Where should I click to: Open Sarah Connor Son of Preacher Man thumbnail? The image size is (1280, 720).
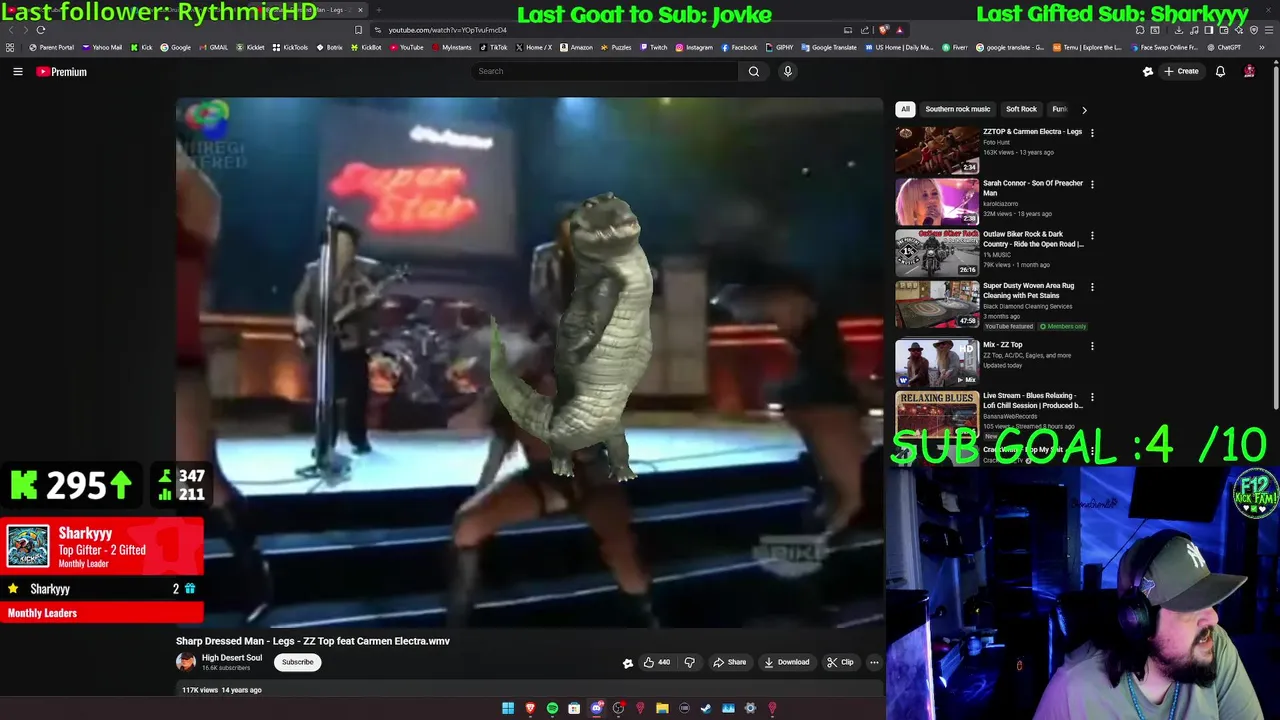tap(937, 202)
